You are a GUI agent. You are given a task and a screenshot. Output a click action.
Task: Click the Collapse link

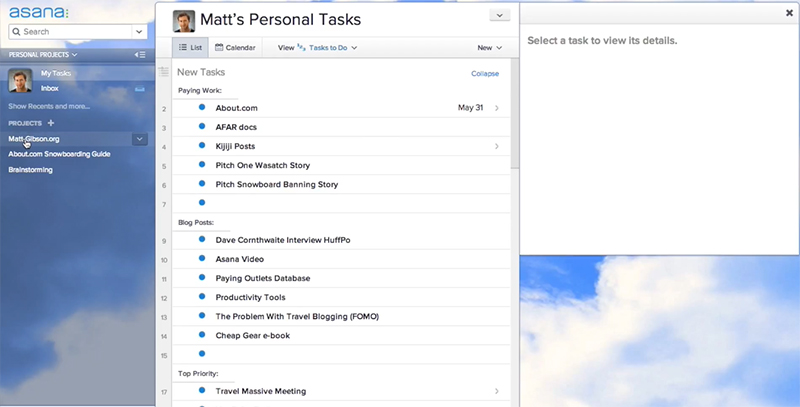point(484,73)
